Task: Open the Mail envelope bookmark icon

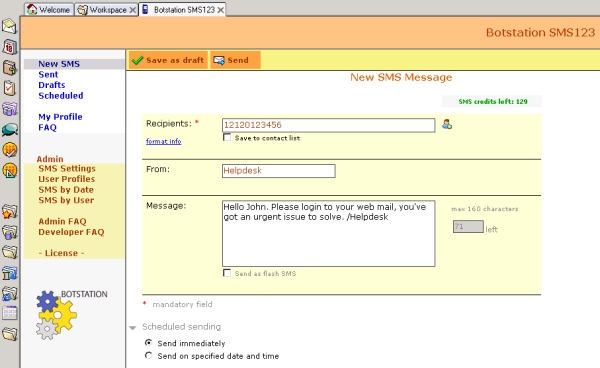Action: tap(9, 27)
